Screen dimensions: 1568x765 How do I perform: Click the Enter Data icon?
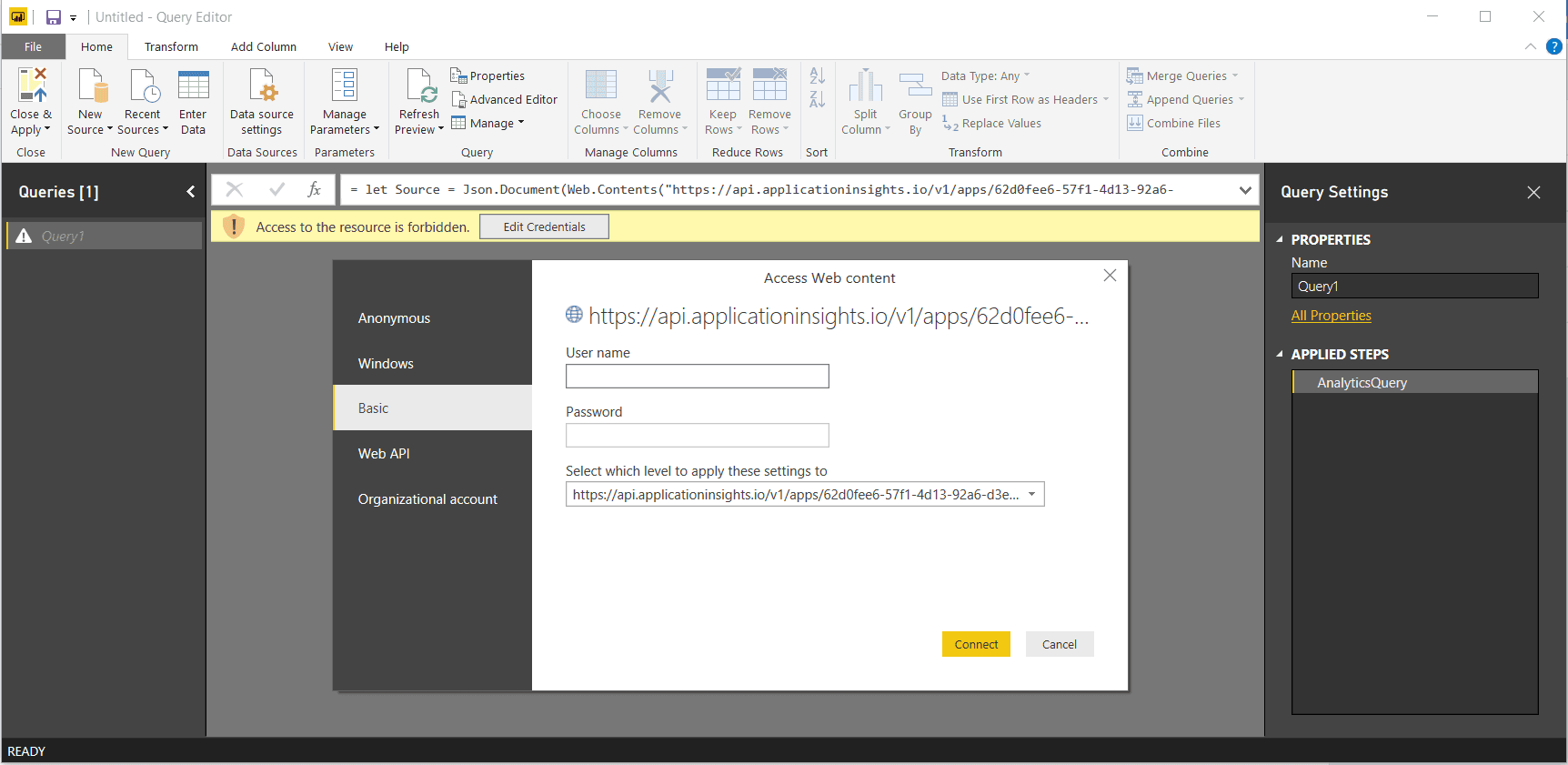pos(194,85)
